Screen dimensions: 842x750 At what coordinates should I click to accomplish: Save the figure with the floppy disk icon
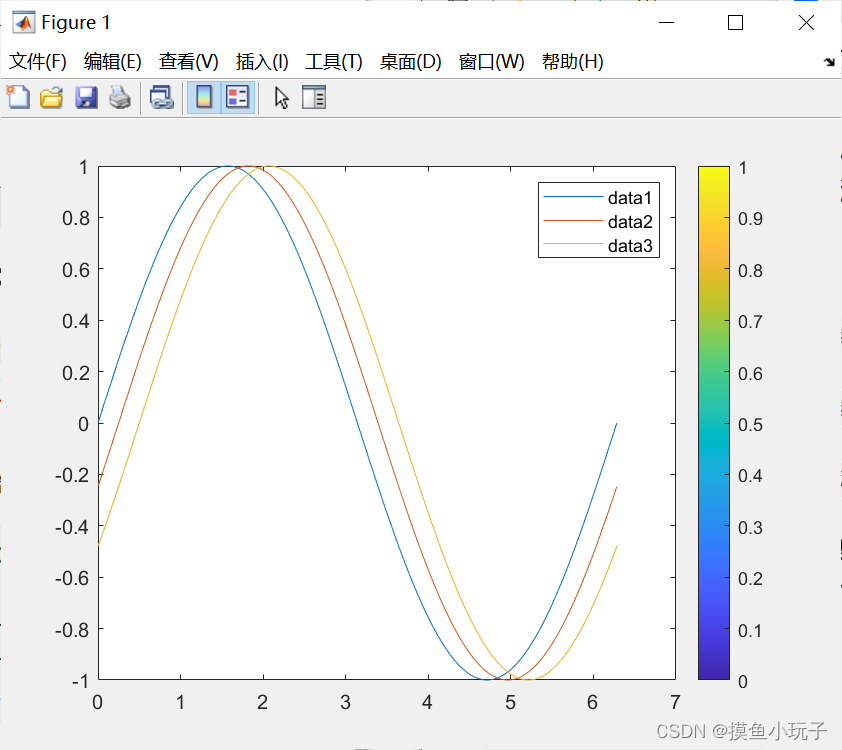[x=86, y=98]
